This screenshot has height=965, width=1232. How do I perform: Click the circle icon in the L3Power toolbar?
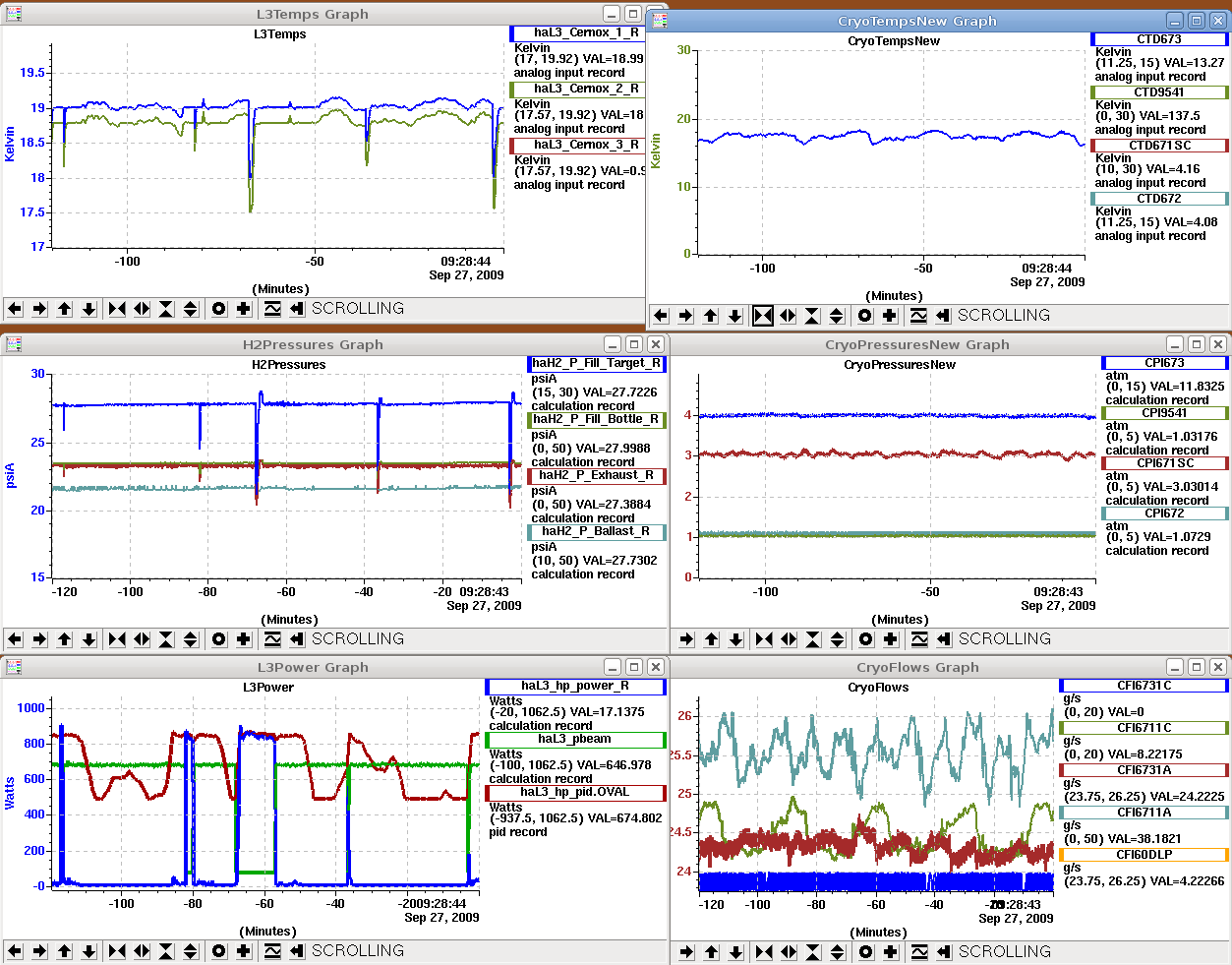(x=218, y=951)
